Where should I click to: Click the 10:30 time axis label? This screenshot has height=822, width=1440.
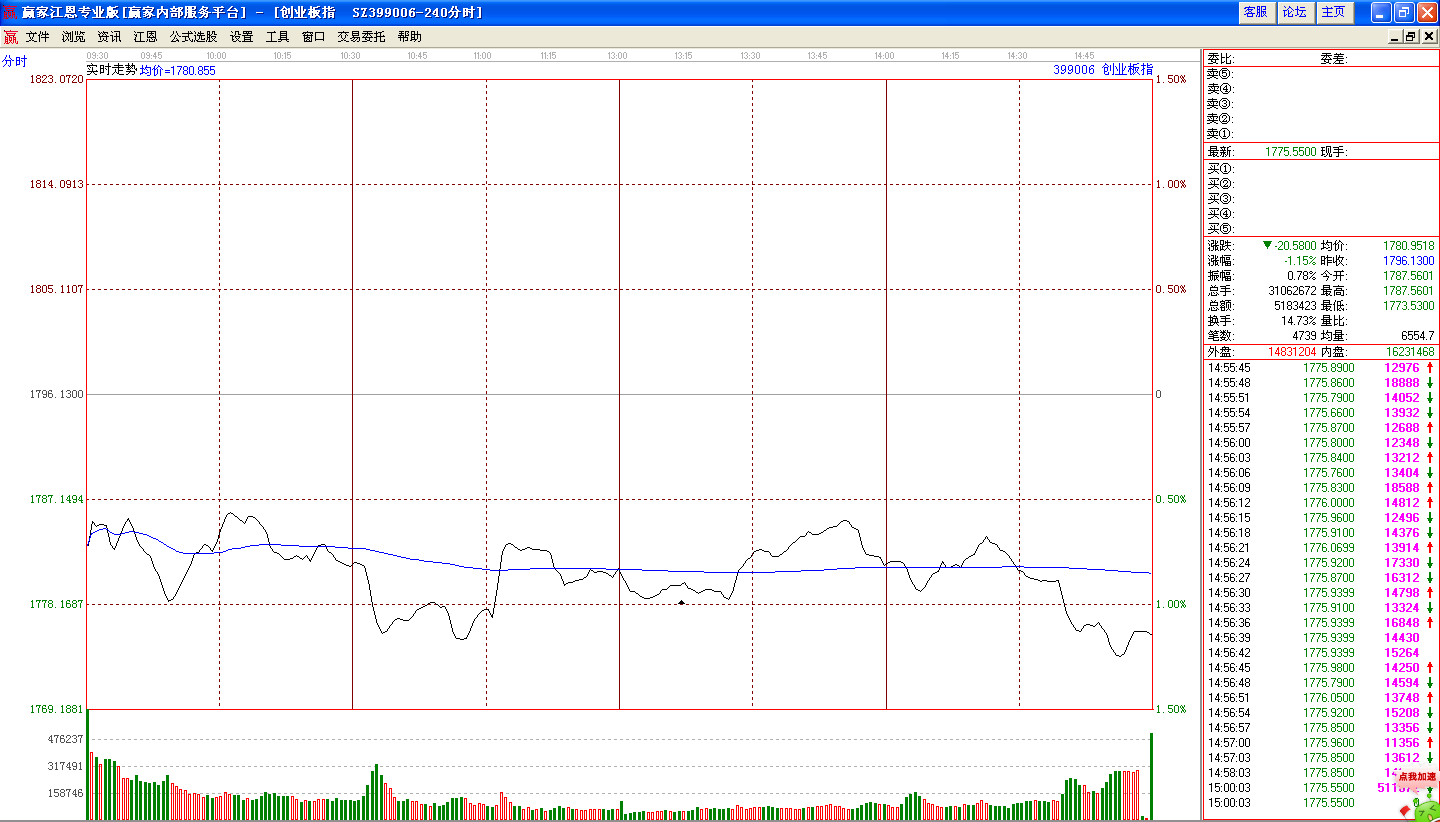(350, 56)
